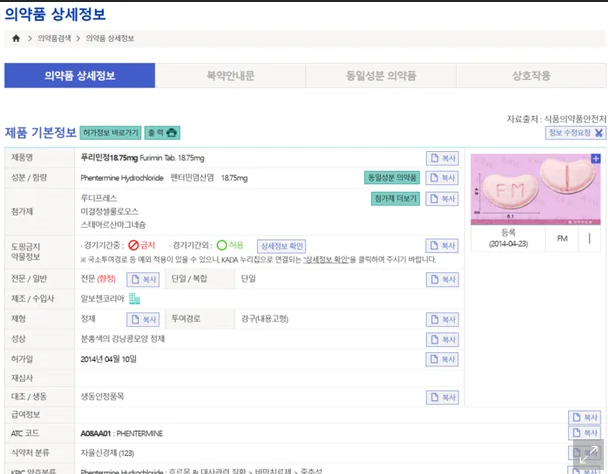Copy the ATC 코드 row
608x474 pixels.
585,432
